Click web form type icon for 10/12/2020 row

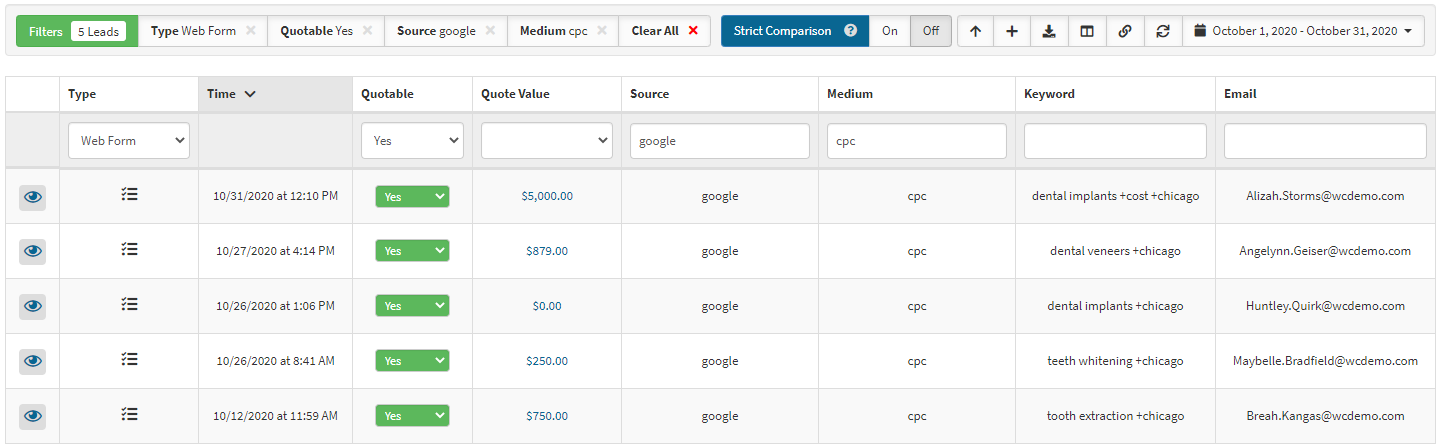click(x=129, y=413)
